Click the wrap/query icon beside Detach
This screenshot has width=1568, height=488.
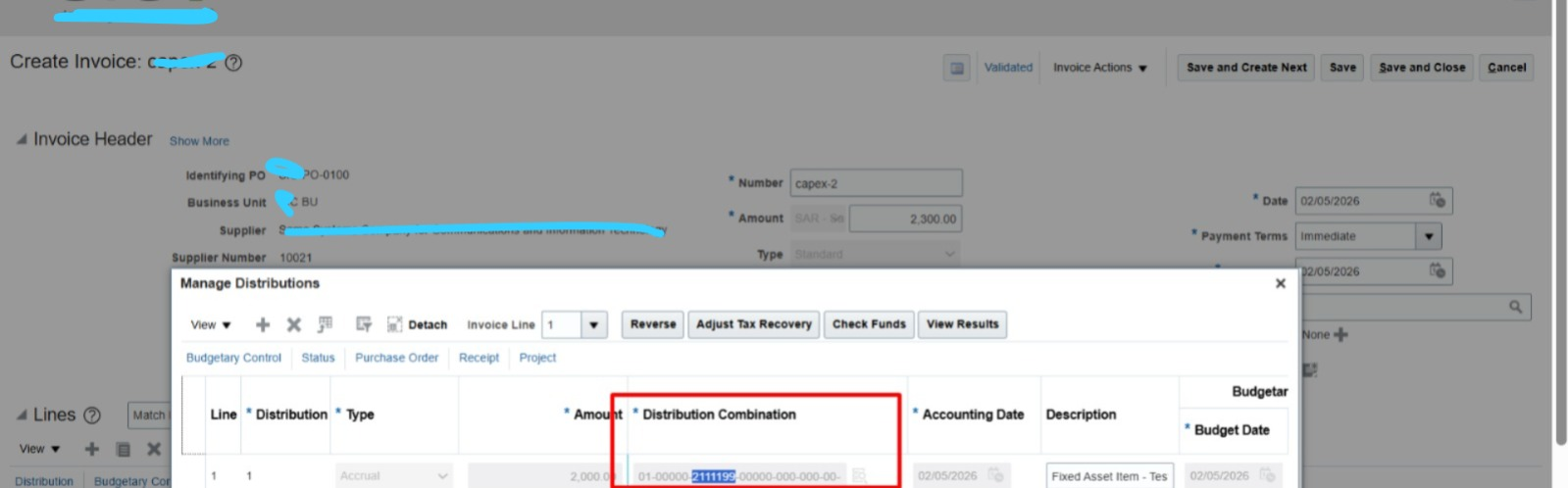[364, 324]
